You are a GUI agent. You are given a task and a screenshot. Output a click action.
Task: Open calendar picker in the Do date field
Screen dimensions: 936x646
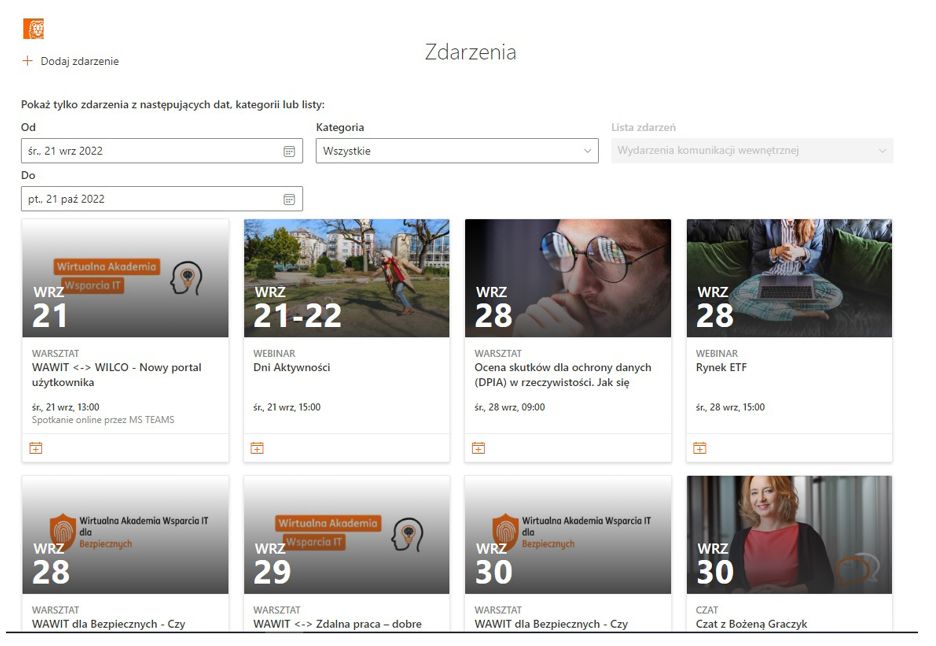pos(289,199)
